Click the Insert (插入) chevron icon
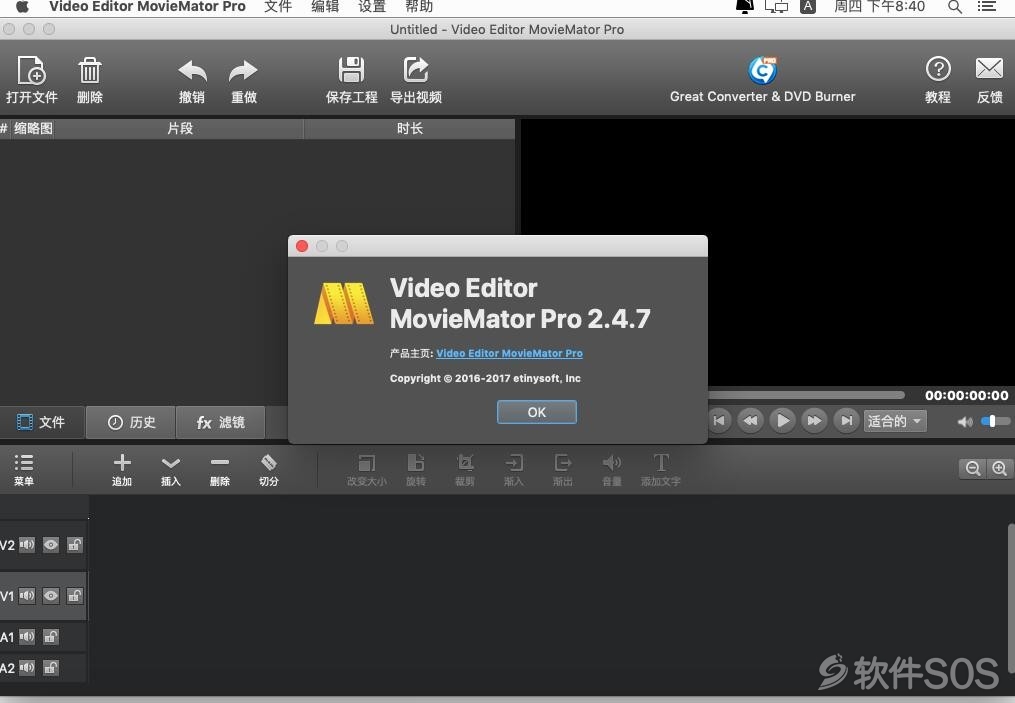 point(171,463)
